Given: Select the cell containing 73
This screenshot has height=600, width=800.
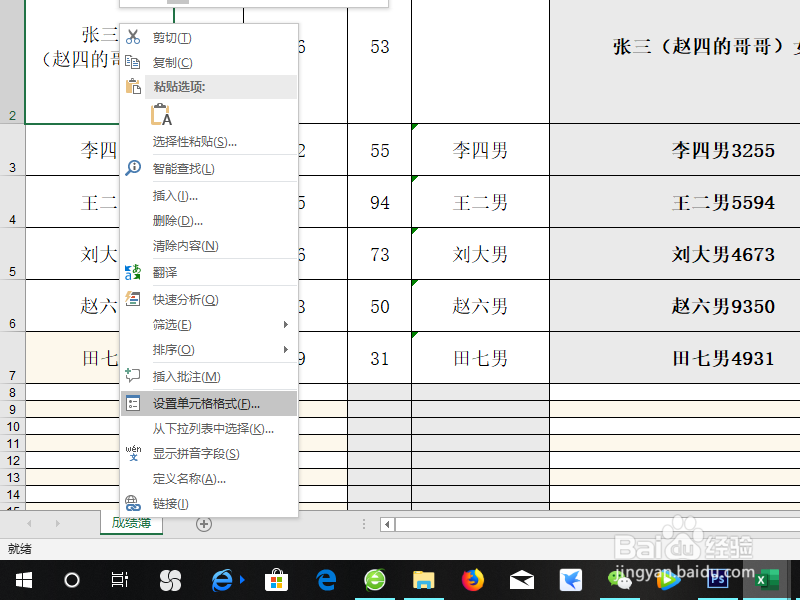Looking at the screenshot, I should click(x=380, y=254).
